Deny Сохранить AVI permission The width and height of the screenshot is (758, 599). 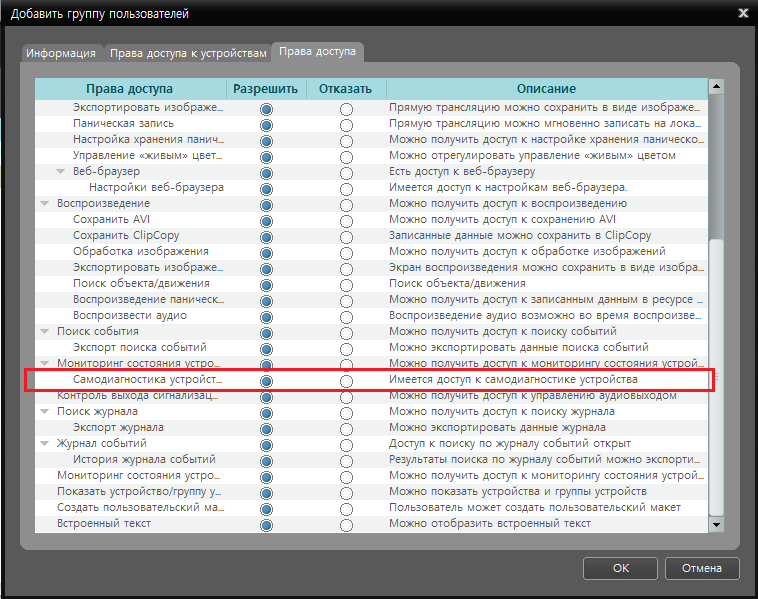(346, 221)
